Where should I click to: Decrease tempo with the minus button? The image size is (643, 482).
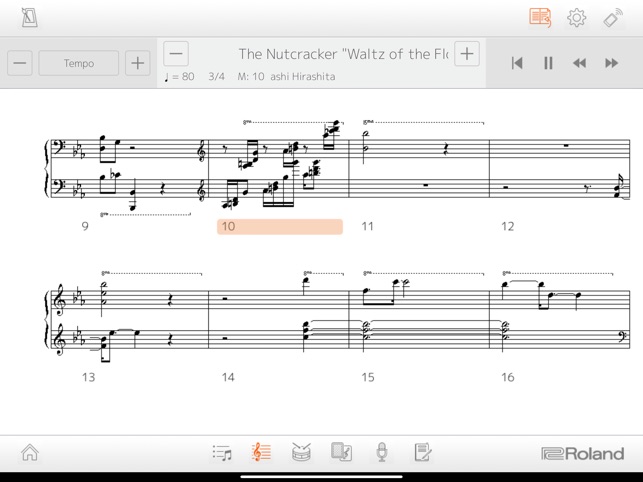tap(20, 63)
